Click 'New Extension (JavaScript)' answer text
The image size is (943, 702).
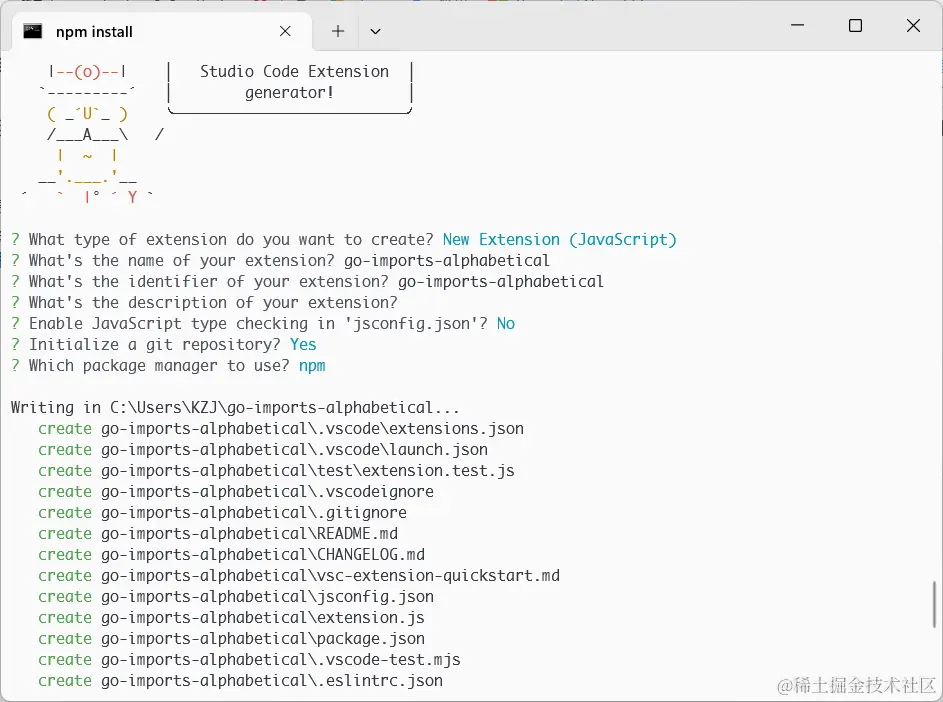[x=560, y=239]
